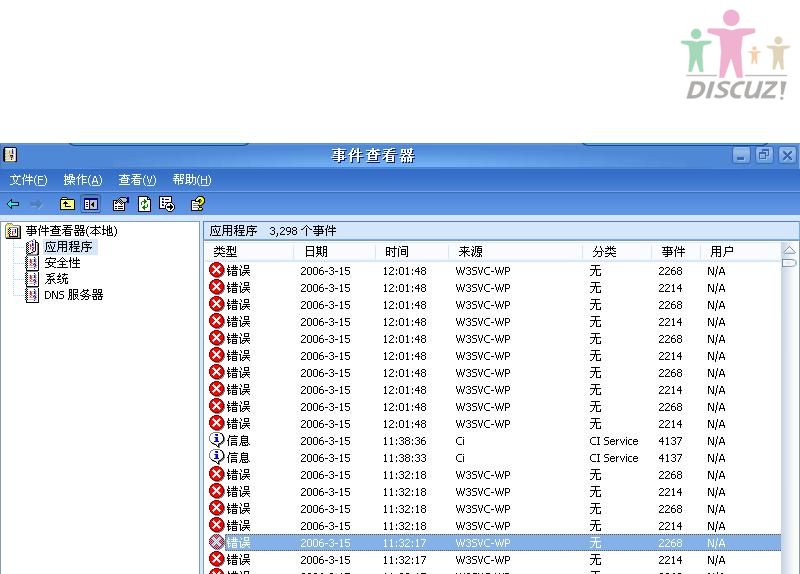Sort by the 时间 column header
This screenshot has width=800, height=574.
pos(412,251)
